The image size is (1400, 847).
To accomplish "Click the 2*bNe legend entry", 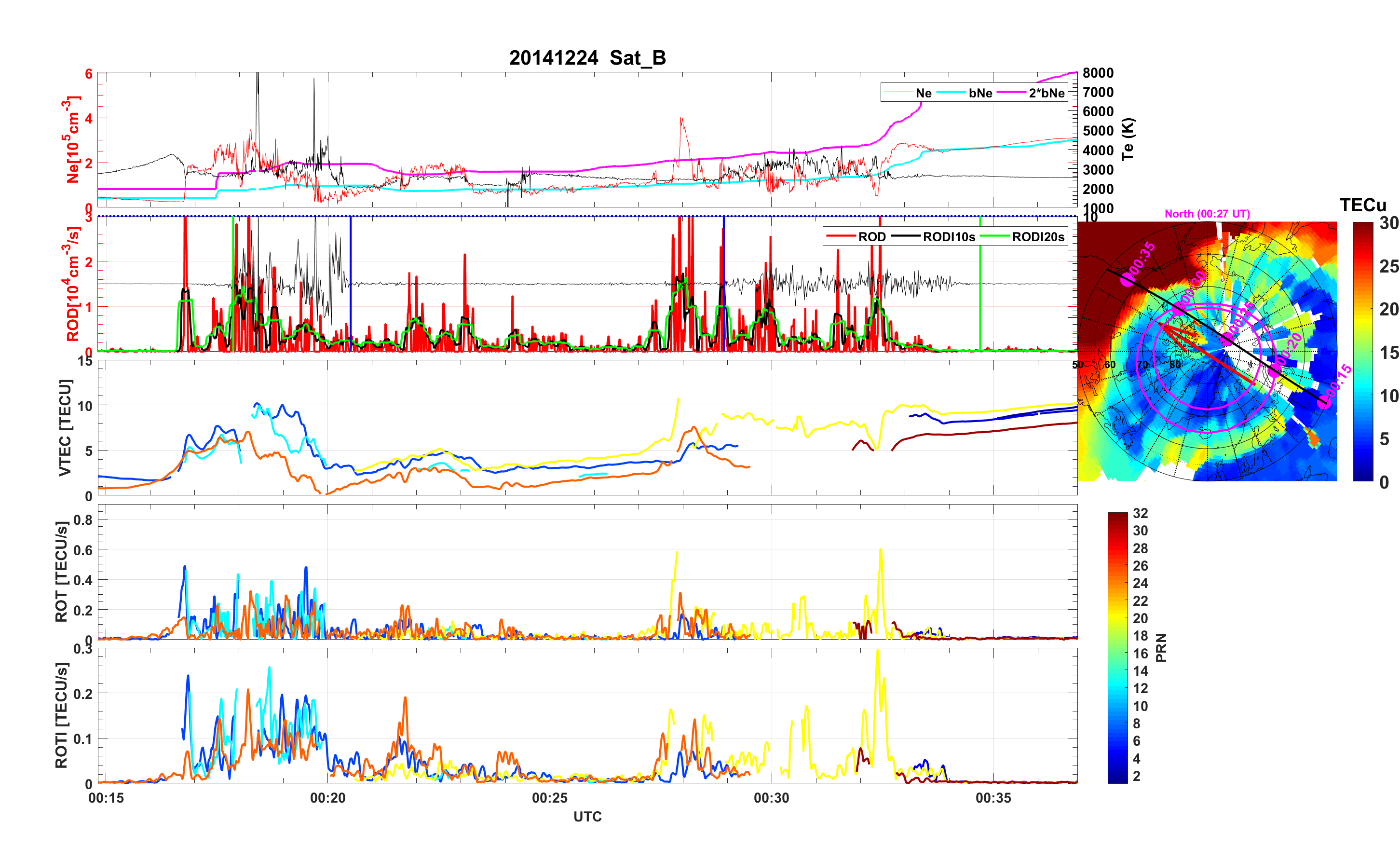I will pos(1046,93).
